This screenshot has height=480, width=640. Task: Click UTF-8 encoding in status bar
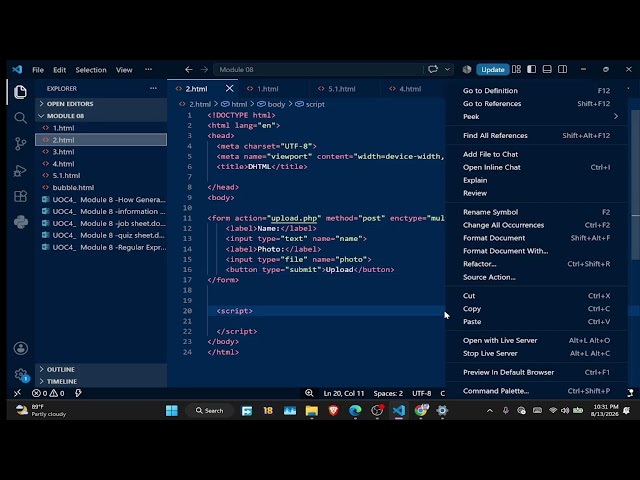(x=422, y=393)
